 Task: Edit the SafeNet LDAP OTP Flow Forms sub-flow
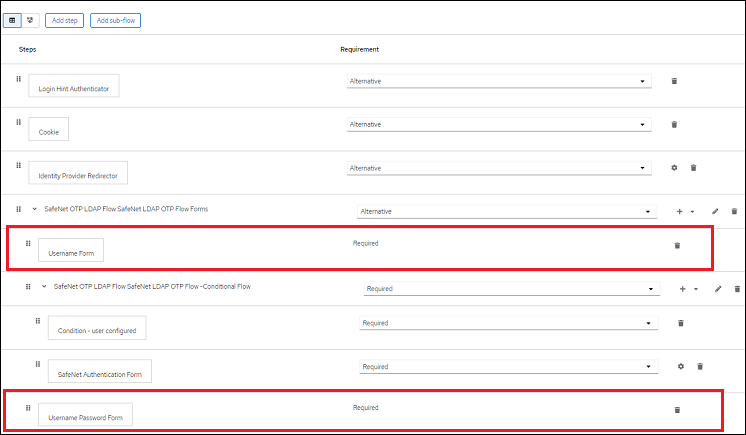[715, 211]
